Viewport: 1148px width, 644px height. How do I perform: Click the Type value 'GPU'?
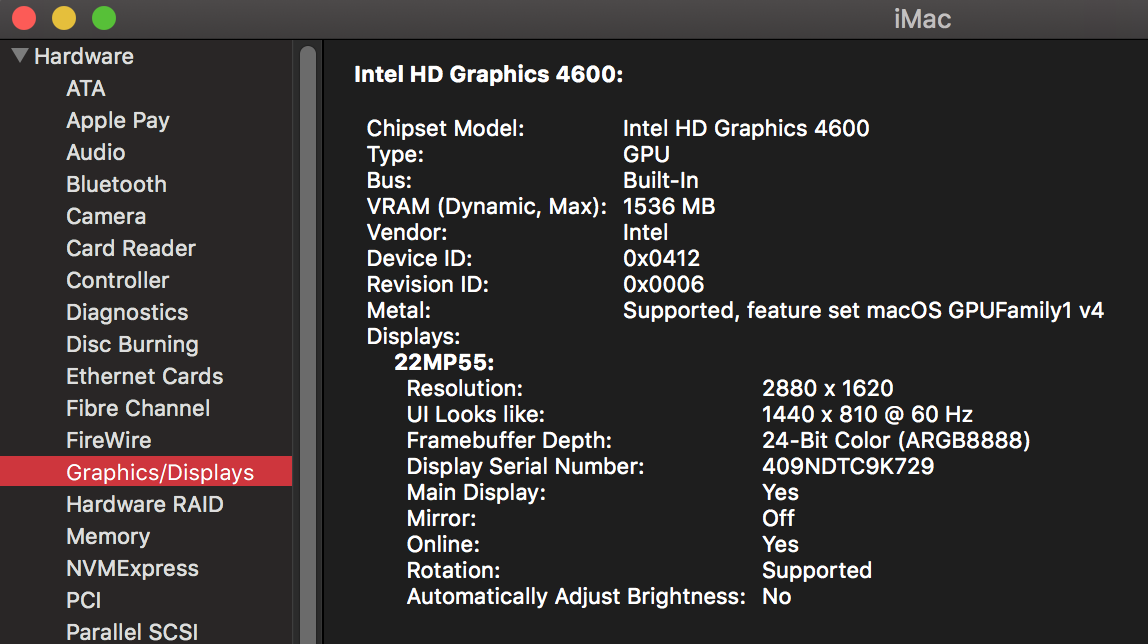646,154
